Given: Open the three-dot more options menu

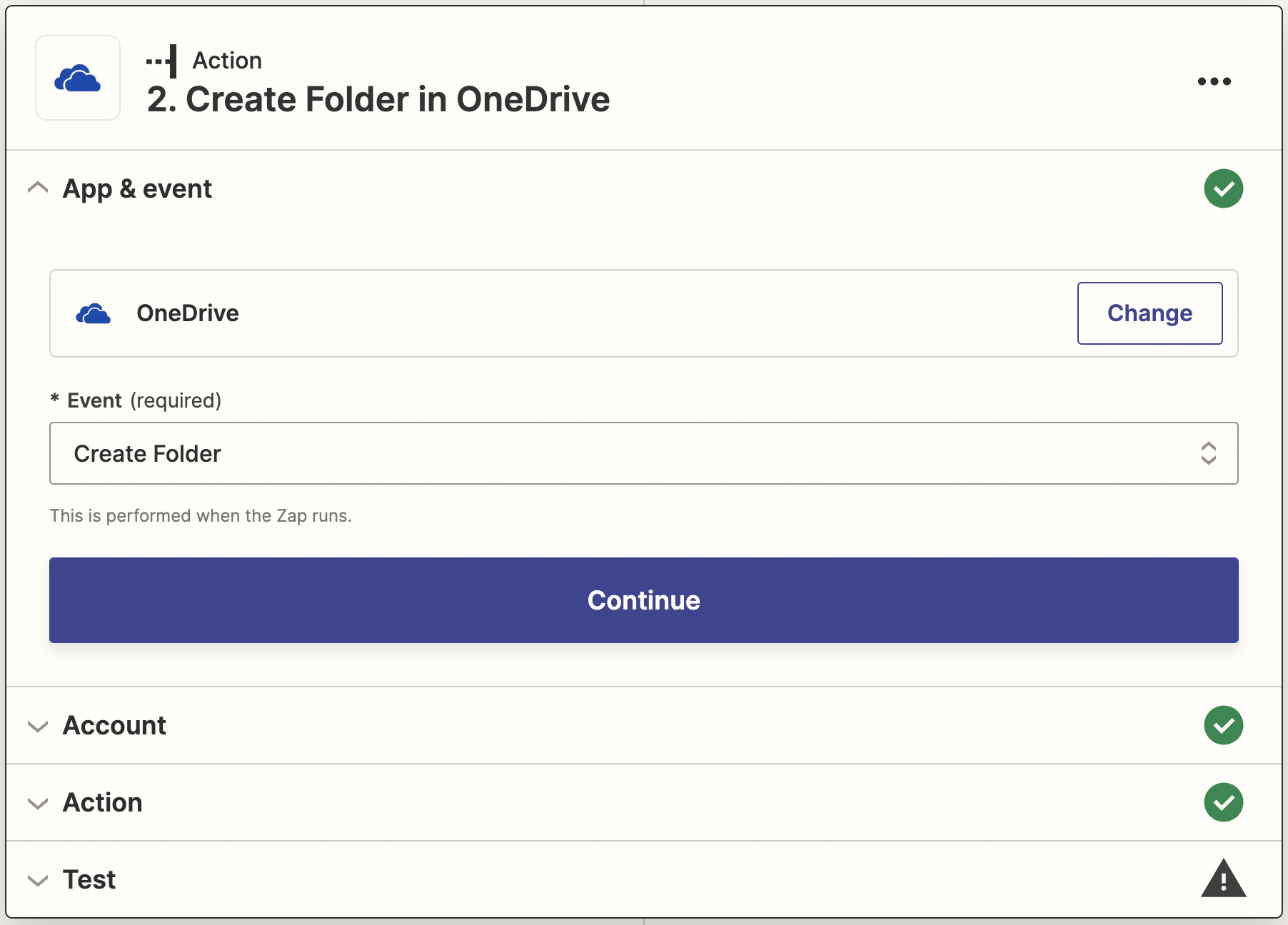Looking at the screenshot, I should tap(1214, 81).
